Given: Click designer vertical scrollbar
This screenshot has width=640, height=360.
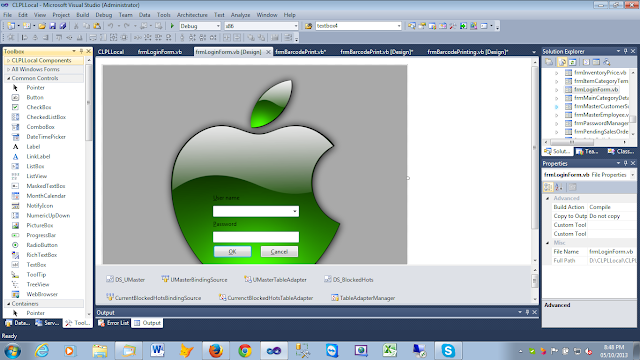Looking at the screenshot, I should pos(535,147).
